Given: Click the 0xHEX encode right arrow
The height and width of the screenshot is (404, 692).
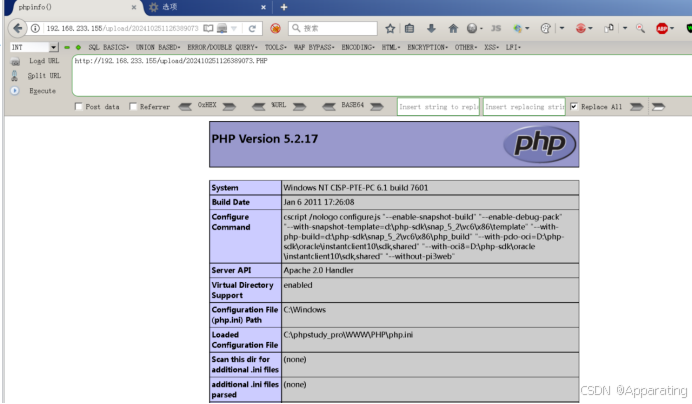Looking at the screenshot, I should point(229,107).
